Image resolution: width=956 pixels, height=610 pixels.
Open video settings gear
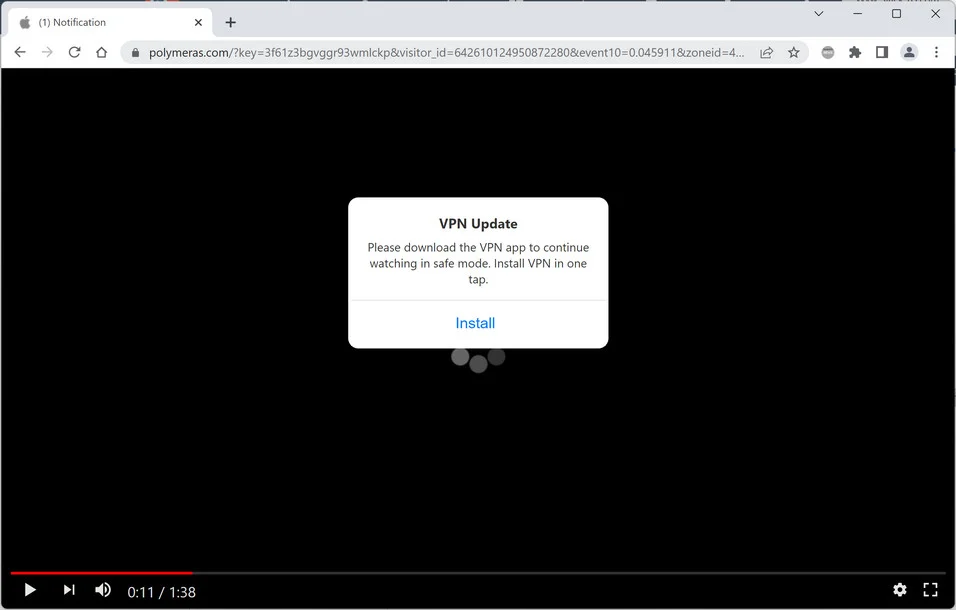point(900,590)
